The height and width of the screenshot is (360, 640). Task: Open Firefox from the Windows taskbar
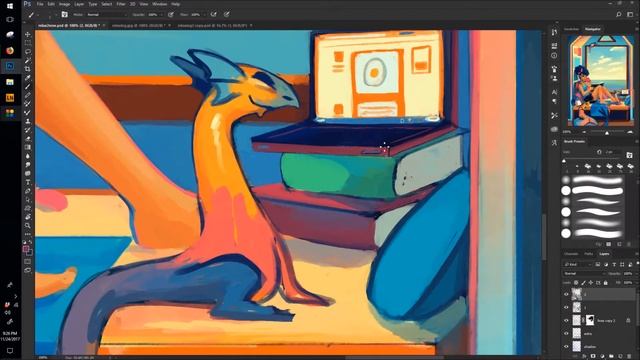[x=10, y=50]
